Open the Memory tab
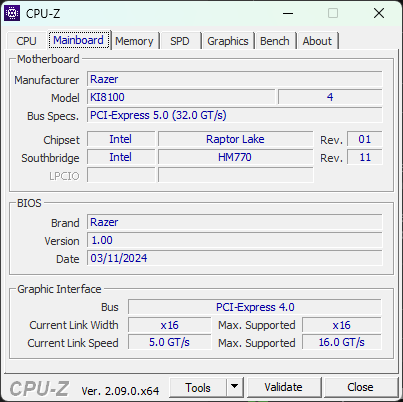The width and height of the screenshot is (403, 402). click(134, 41)
